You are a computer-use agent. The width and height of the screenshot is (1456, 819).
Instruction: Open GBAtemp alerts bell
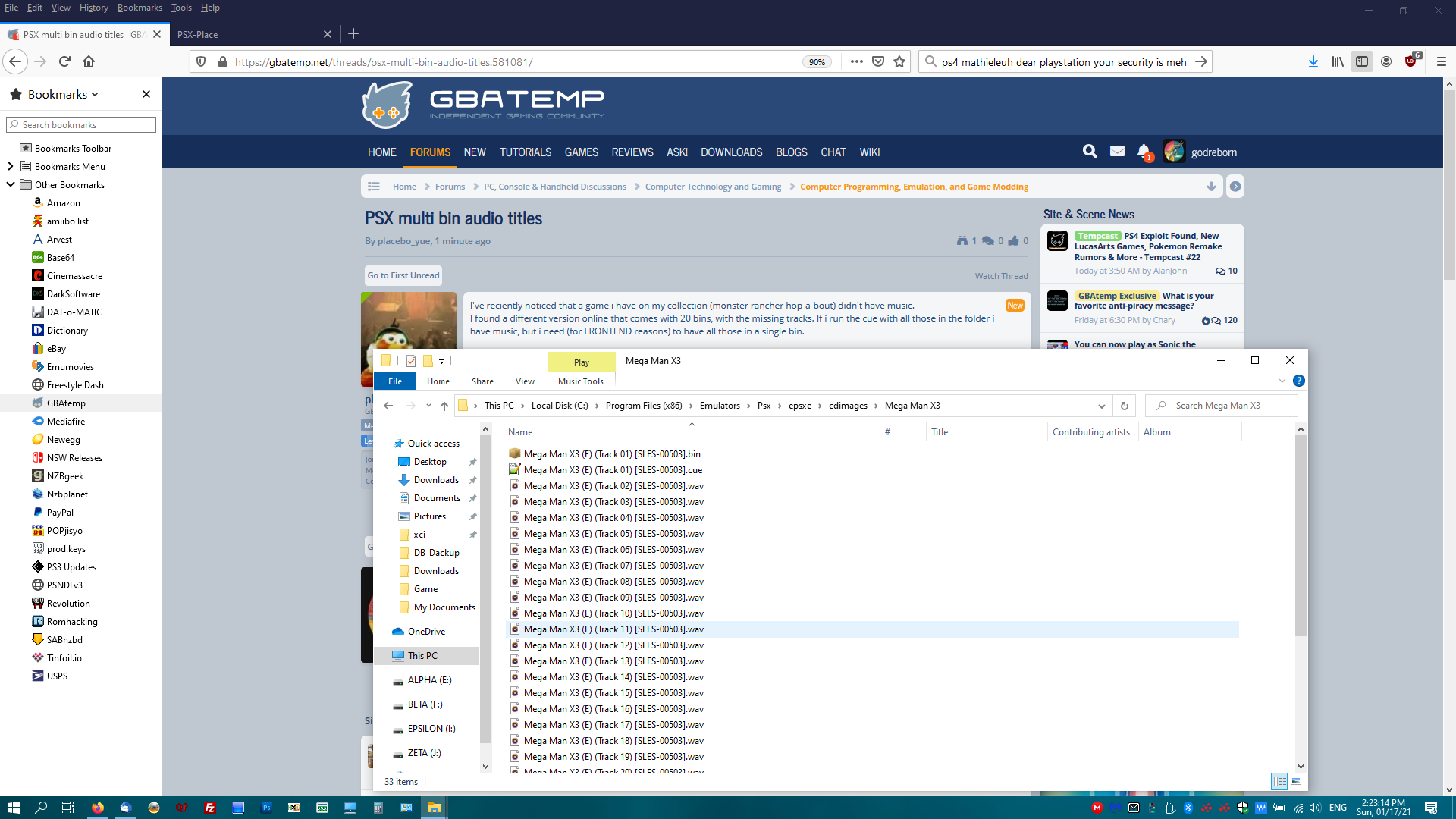(x=1144, y=152)
